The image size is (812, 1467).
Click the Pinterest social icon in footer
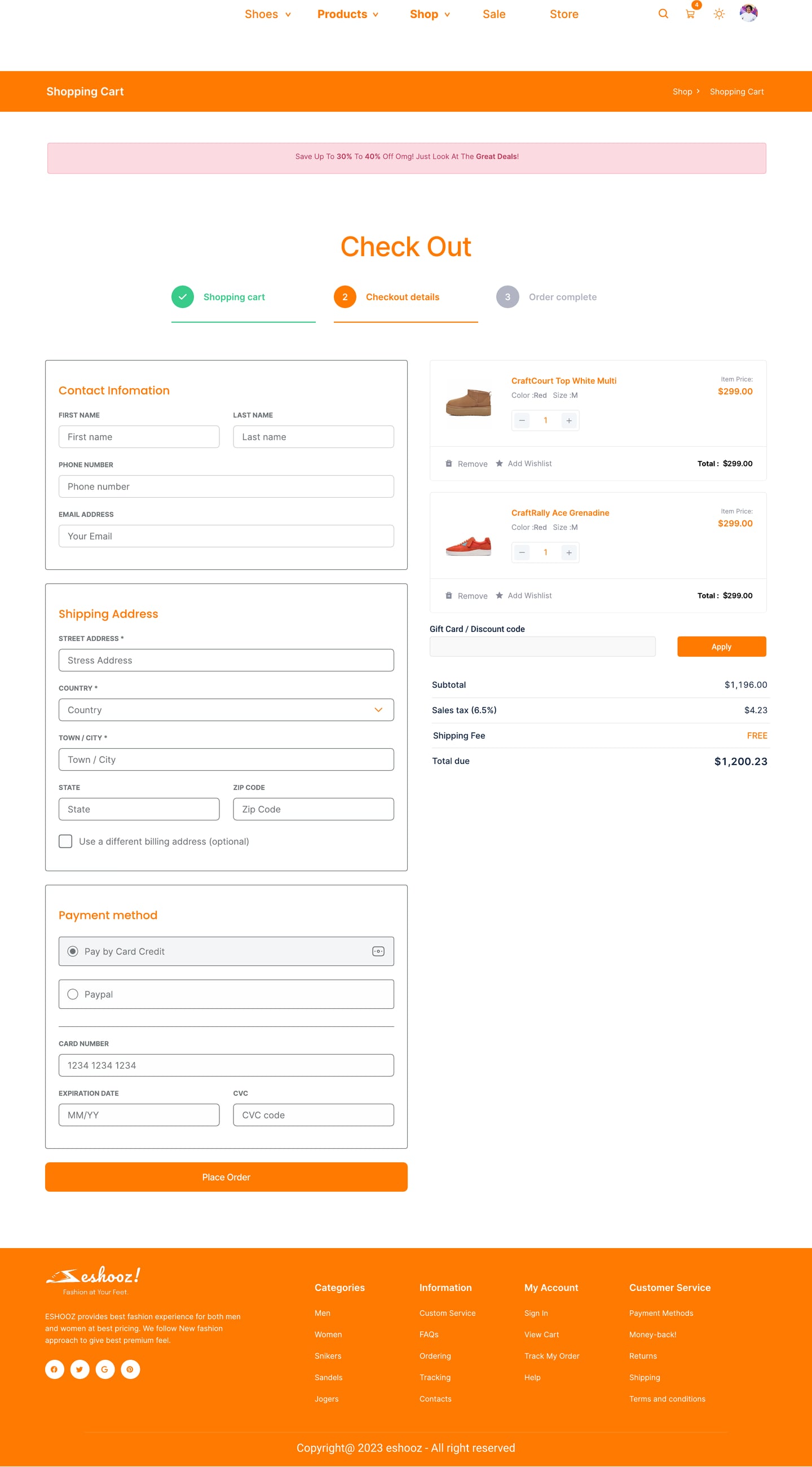point(130,1369)
